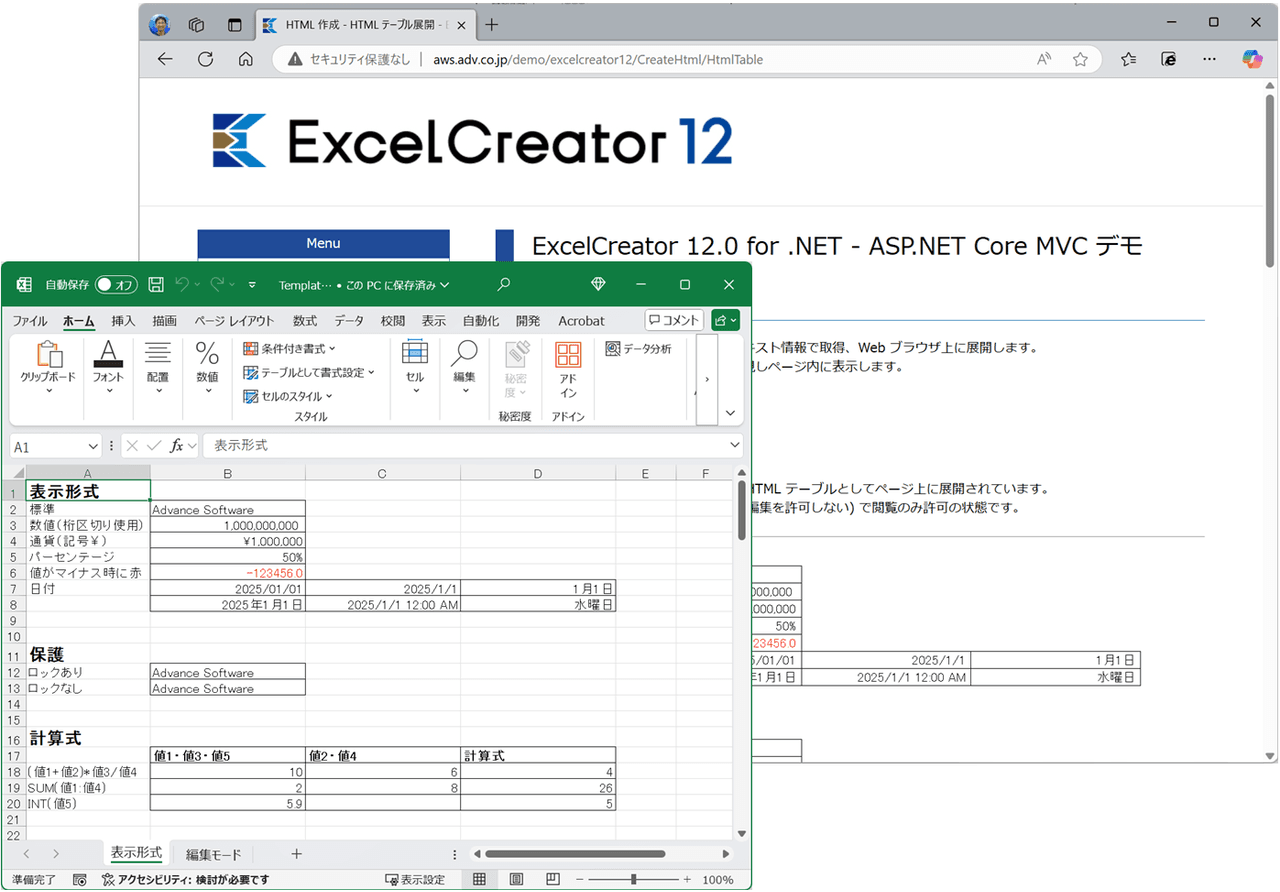Viewport: 1280px width, 892px height.
Task: Select the 表示形式 sheet tab
Action: [x=136, y=853]
